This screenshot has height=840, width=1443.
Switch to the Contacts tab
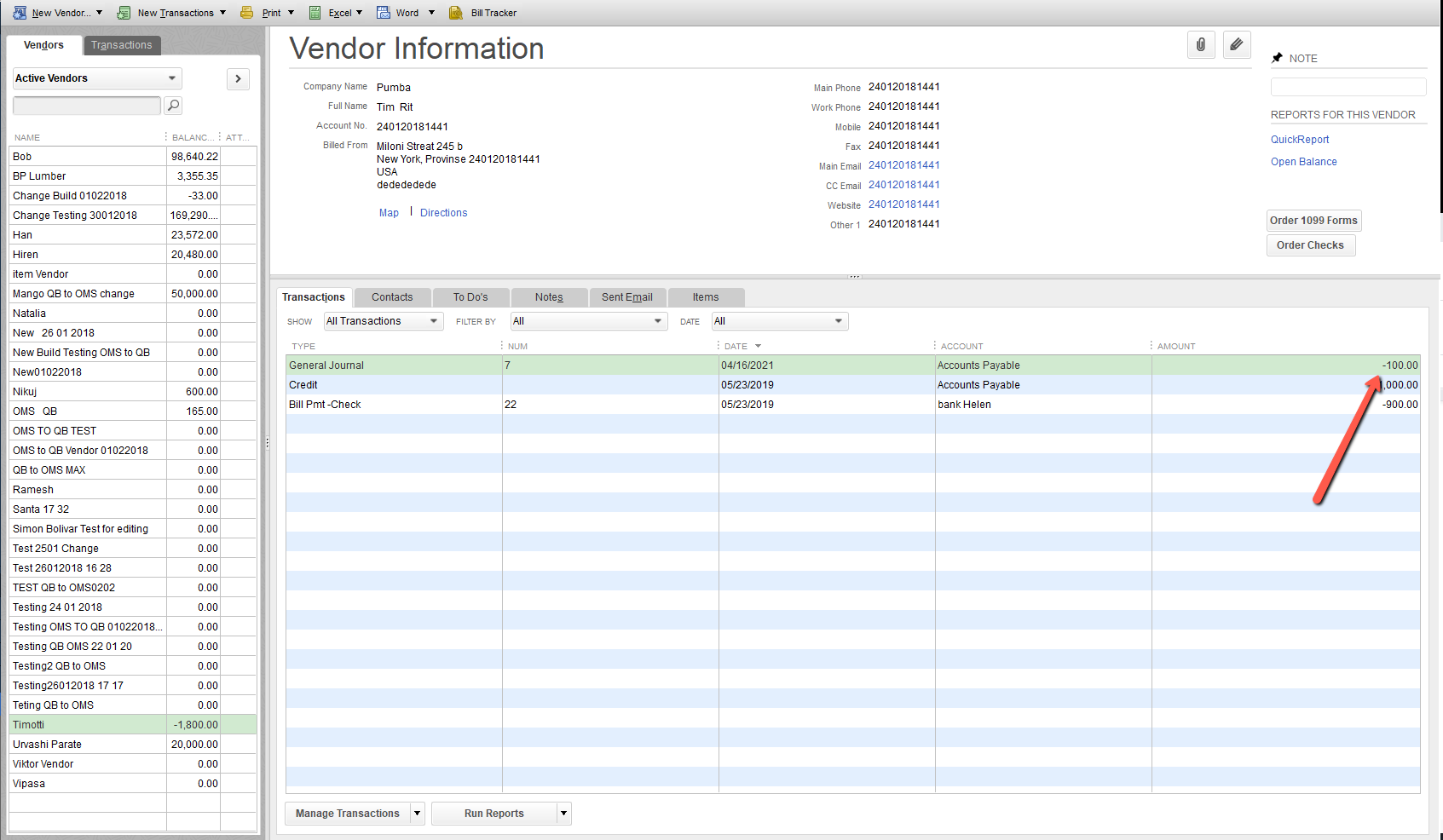point(392,297)
